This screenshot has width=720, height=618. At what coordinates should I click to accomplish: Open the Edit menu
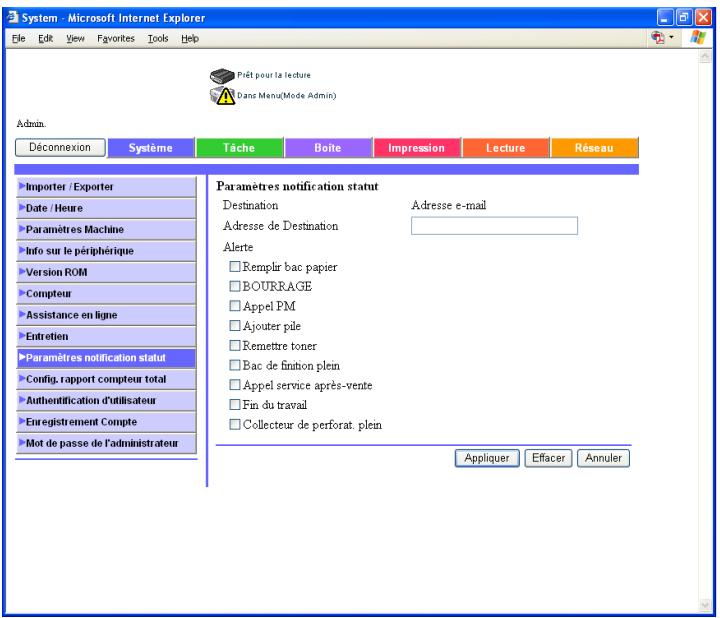45,39
